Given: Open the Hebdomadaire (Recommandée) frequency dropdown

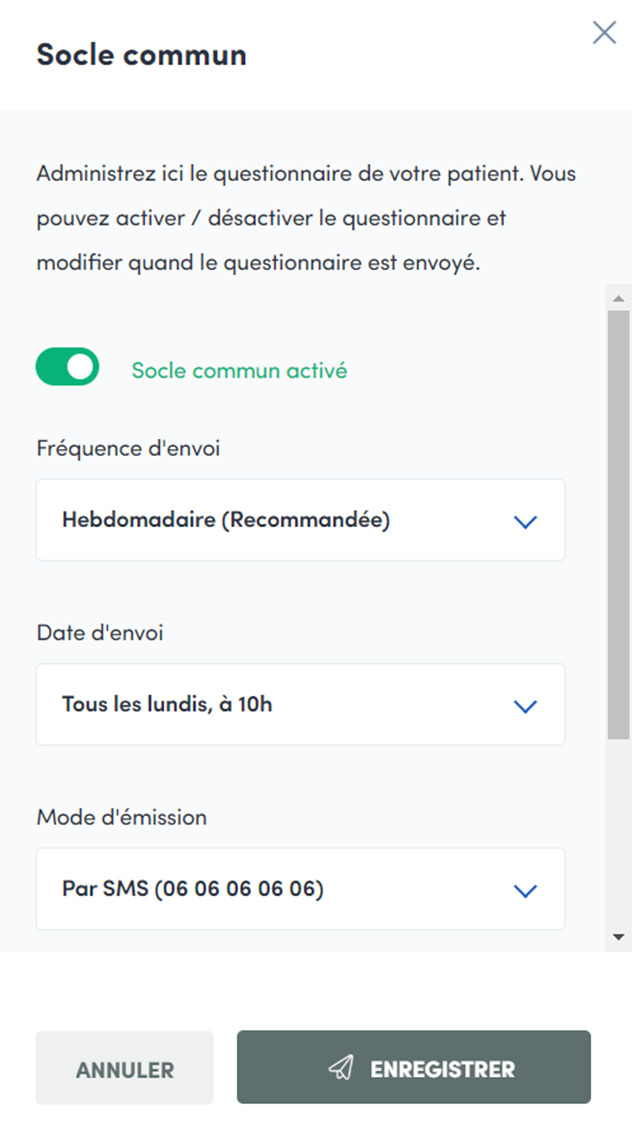Looking at the screenshot, I should (300, 520).
